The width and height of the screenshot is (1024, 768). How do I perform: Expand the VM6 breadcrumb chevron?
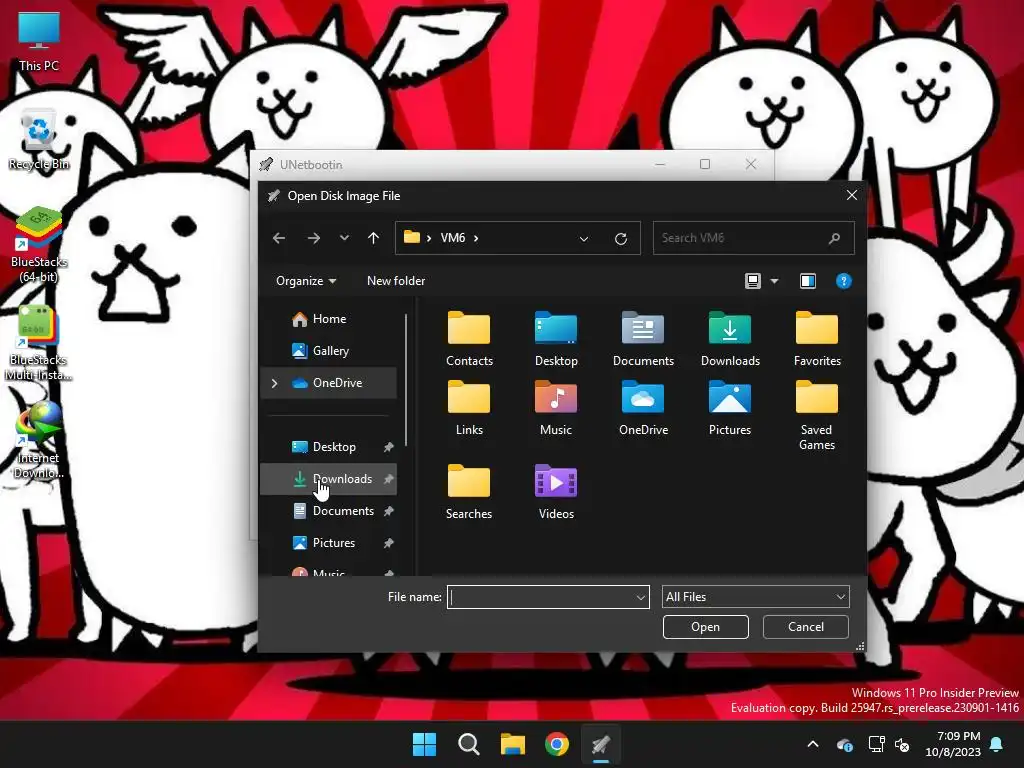[476, 238]
